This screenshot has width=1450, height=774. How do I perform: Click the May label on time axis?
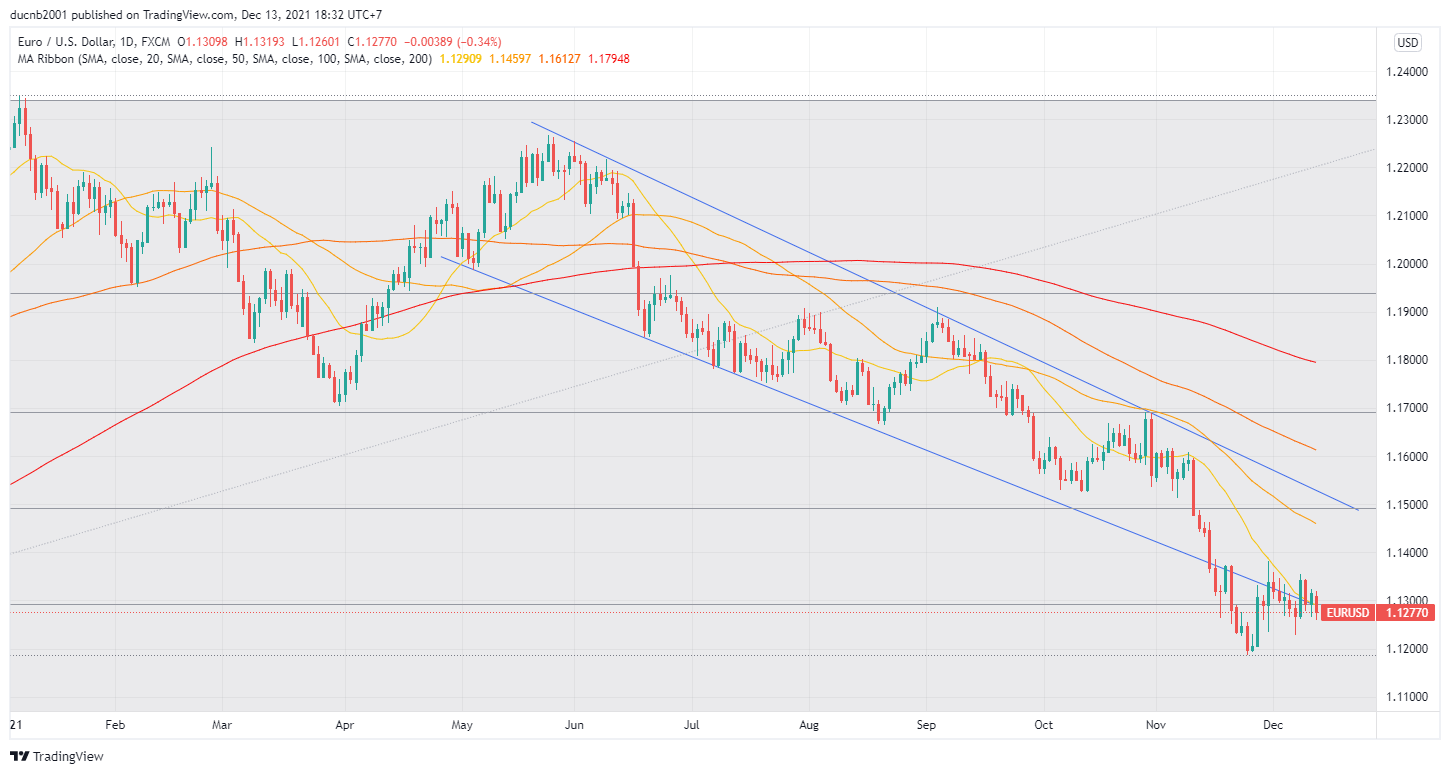pyautogui.click(x=461, y=724)
